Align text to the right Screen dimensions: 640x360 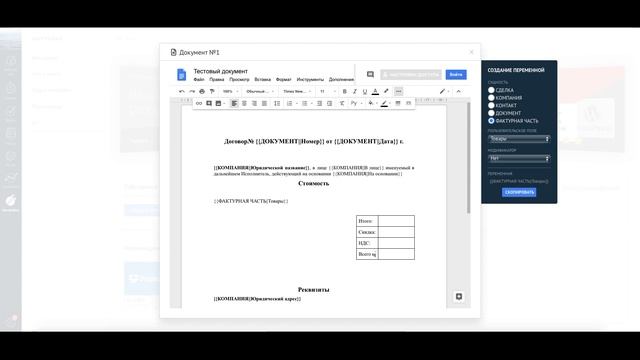(254, 103)
